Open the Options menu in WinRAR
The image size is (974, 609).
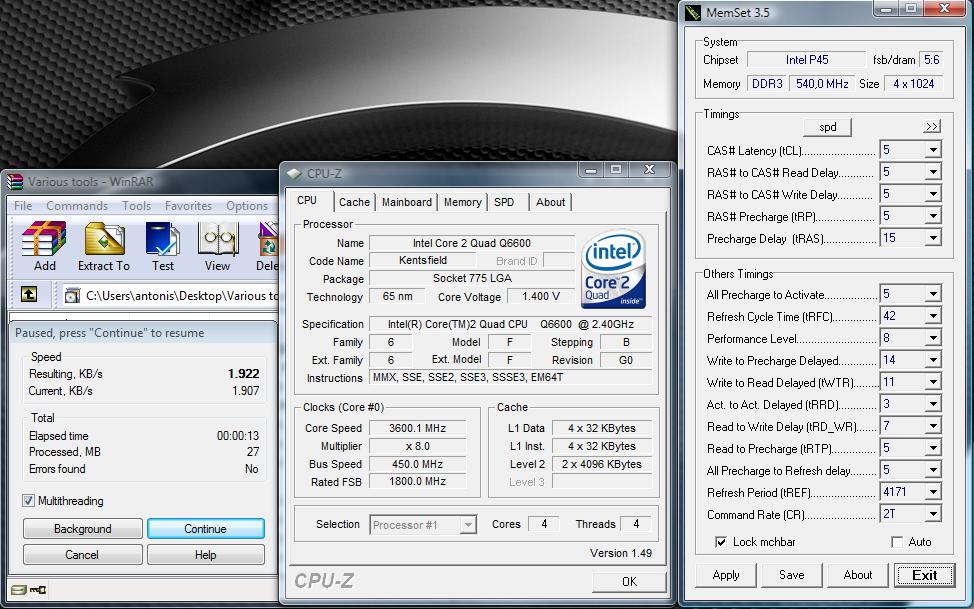pos(247,206)
